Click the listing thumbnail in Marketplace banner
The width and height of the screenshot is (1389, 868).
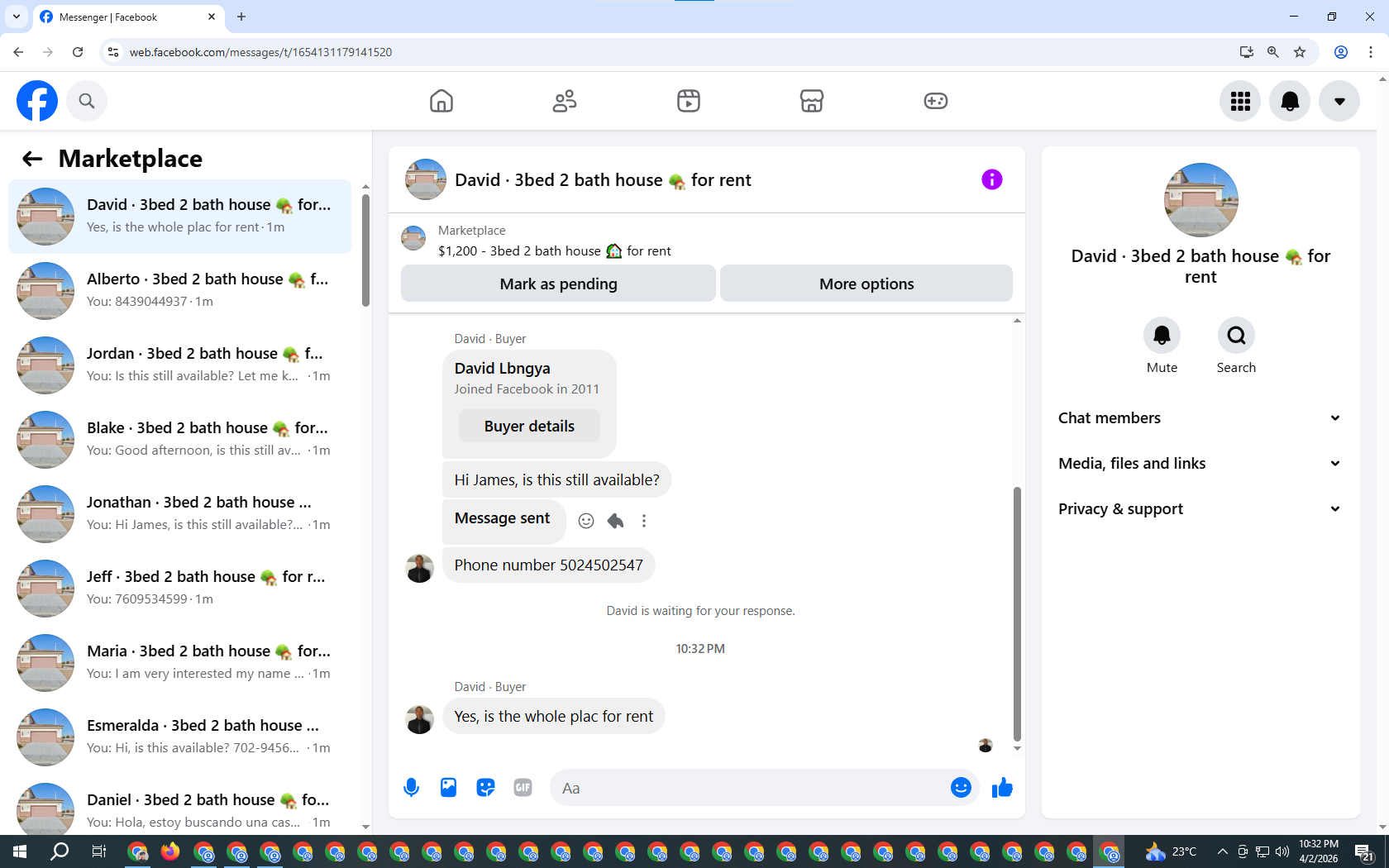pyautogui.click(x=413, y=238)
